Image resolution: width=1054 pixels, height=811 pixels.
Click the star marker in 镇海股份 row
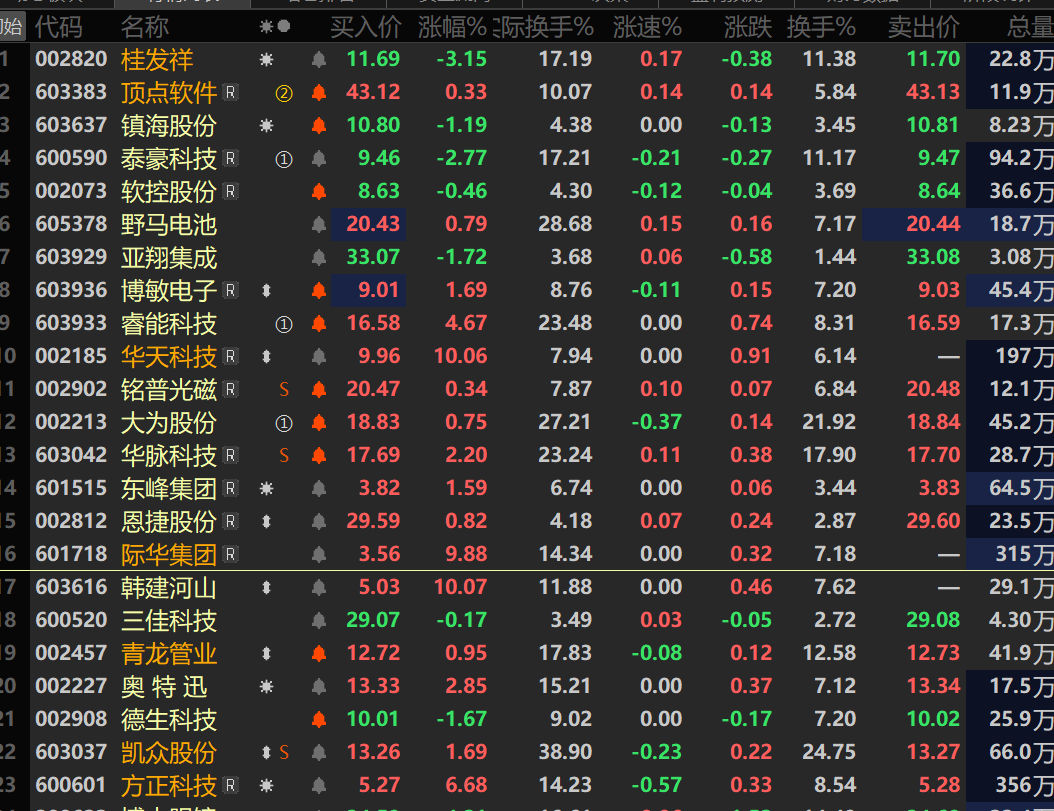click(267, 125)
